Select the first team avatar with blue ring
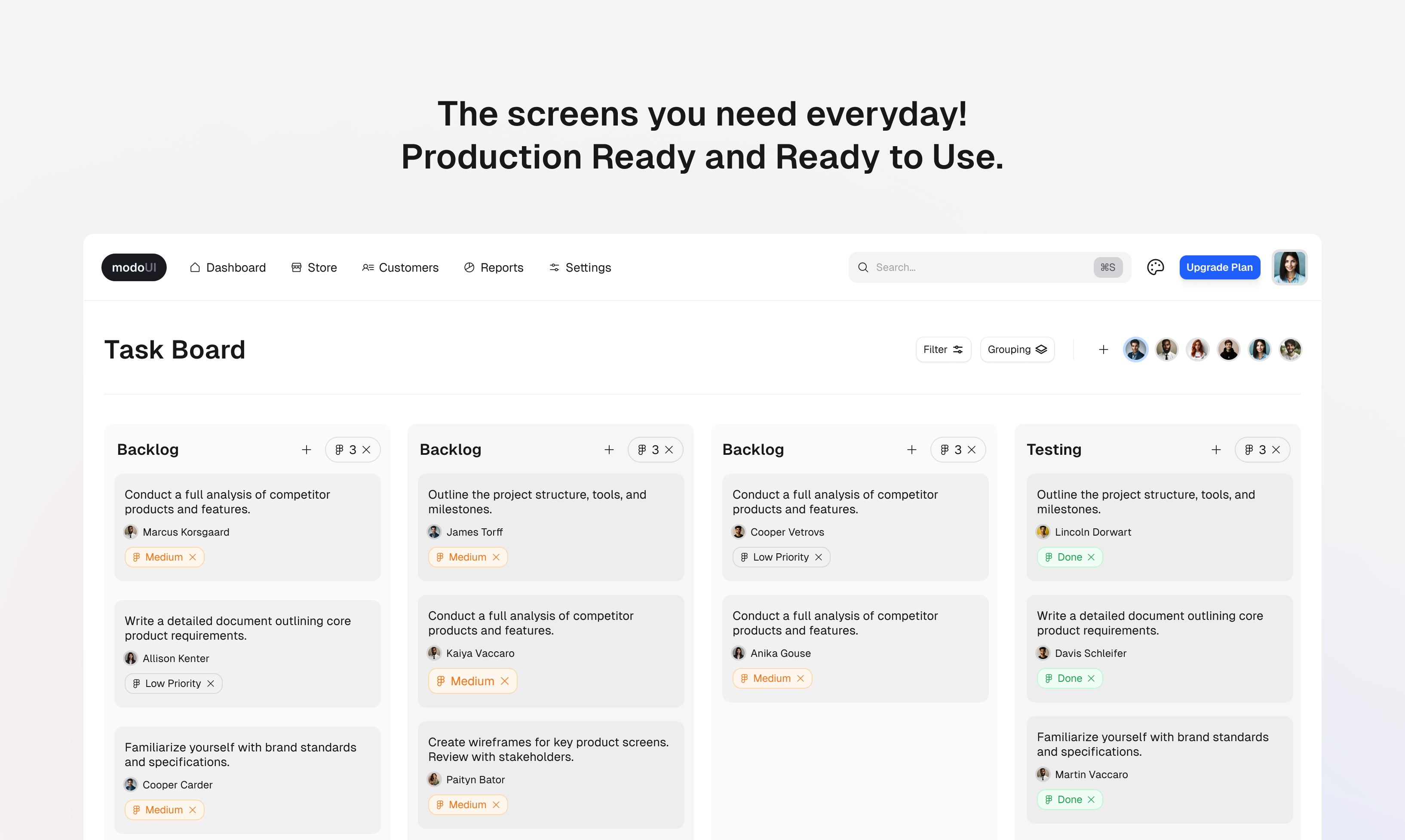1405x840 pixels. (x=1135, y=349)
